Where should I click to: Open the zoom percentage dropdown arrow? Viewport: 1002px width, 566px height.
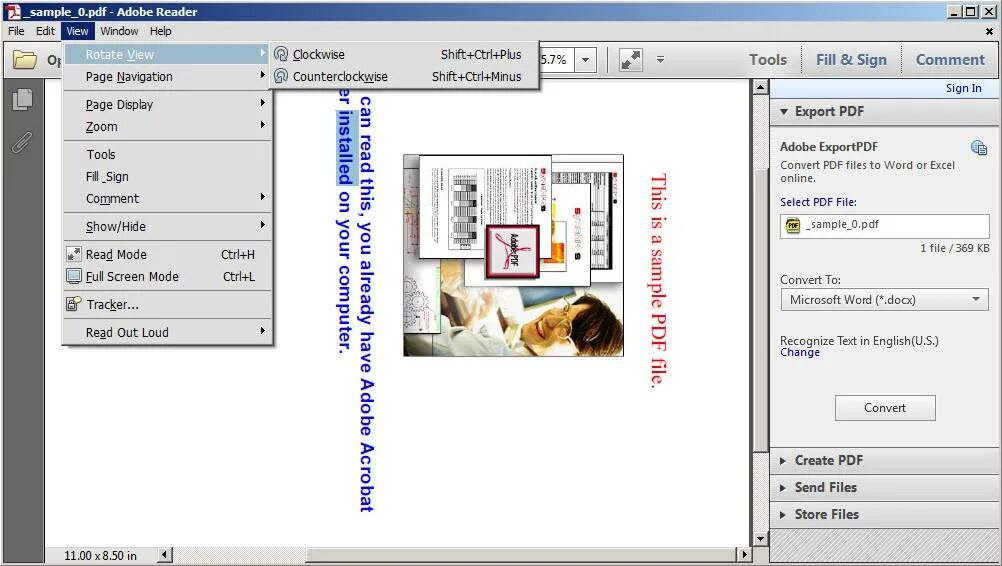tap(585, 60)
